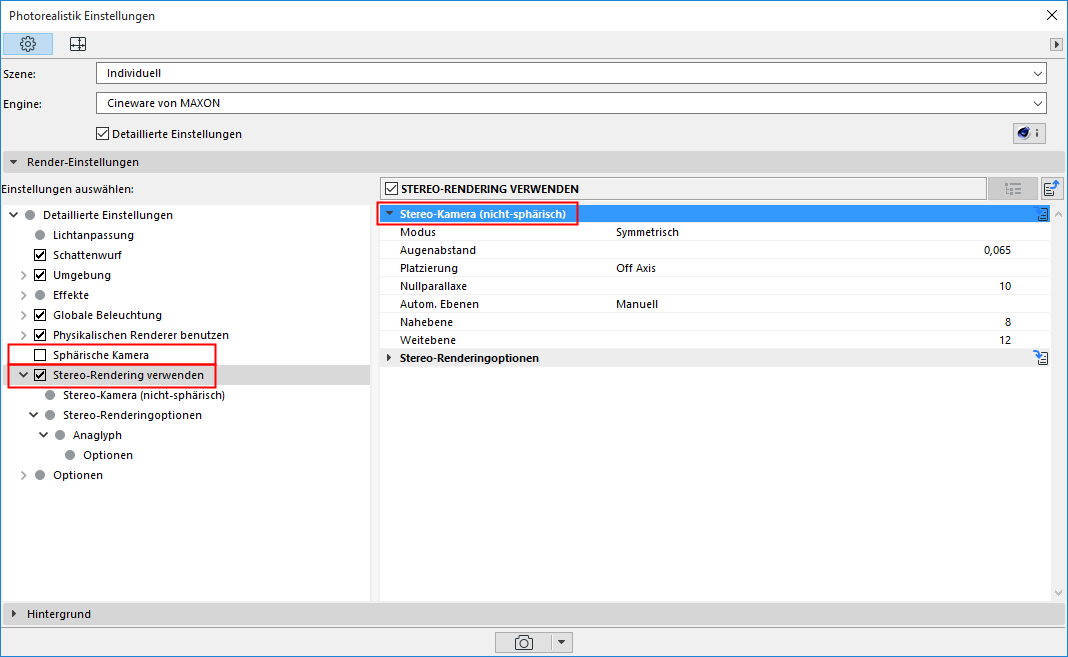The height and width of the screenshot is (657, 1068).
Task: Close the Photorealistik Einstellungen dialog
Action: (1052, 15)
